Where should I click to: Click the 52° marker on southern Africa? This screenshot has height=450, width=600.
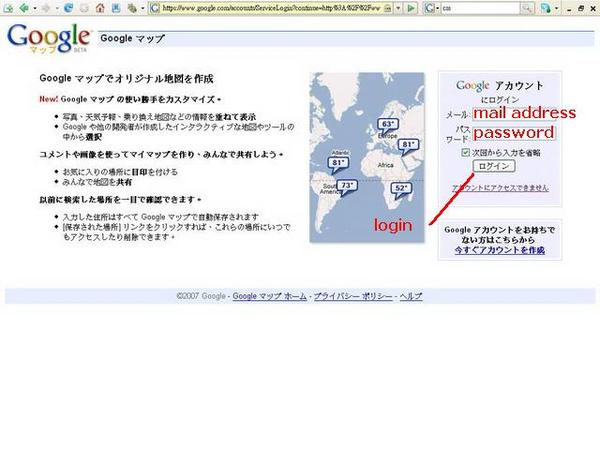(x=401, y=189)
